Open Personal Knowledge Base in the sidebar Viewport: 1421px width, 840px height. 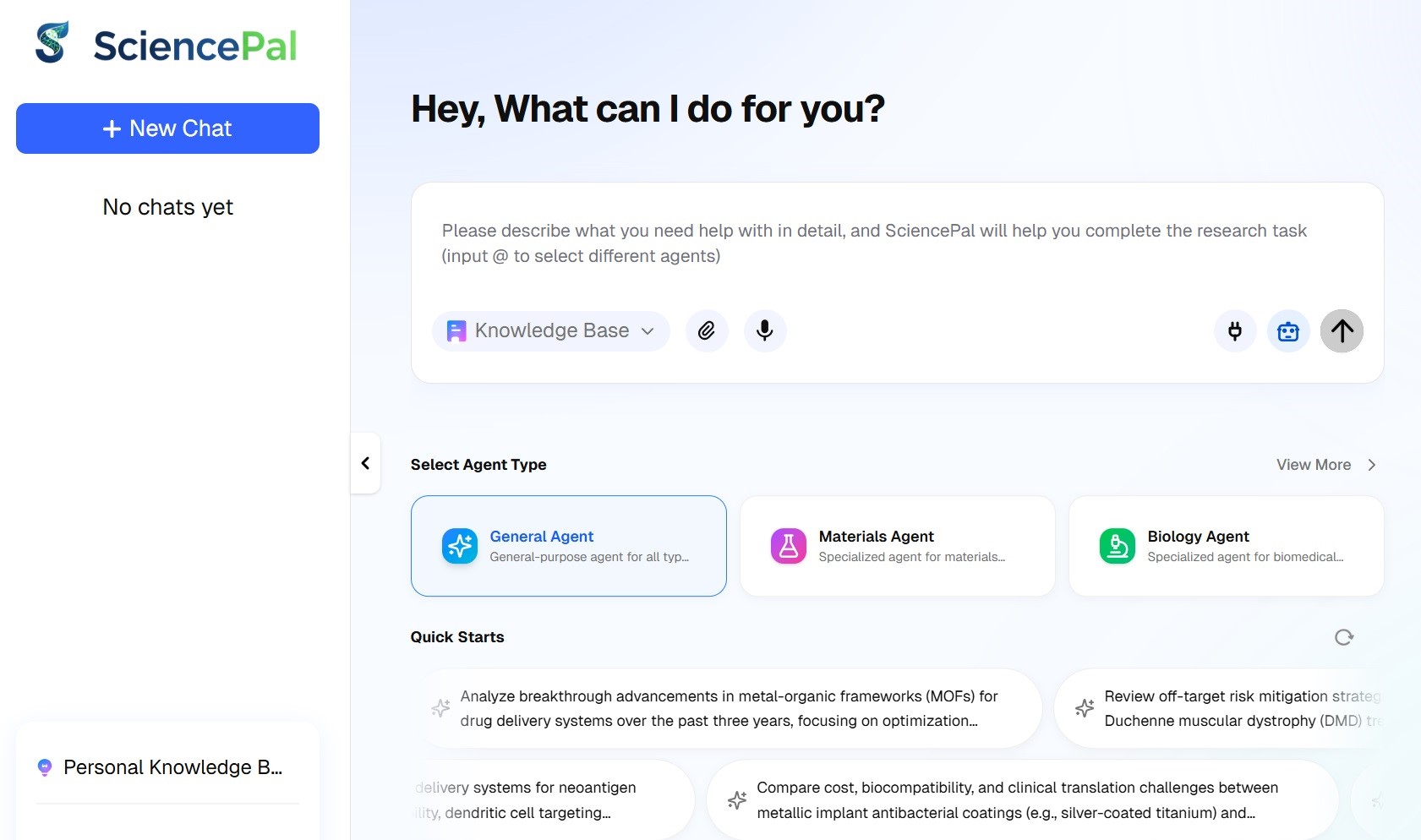point(172,767)
